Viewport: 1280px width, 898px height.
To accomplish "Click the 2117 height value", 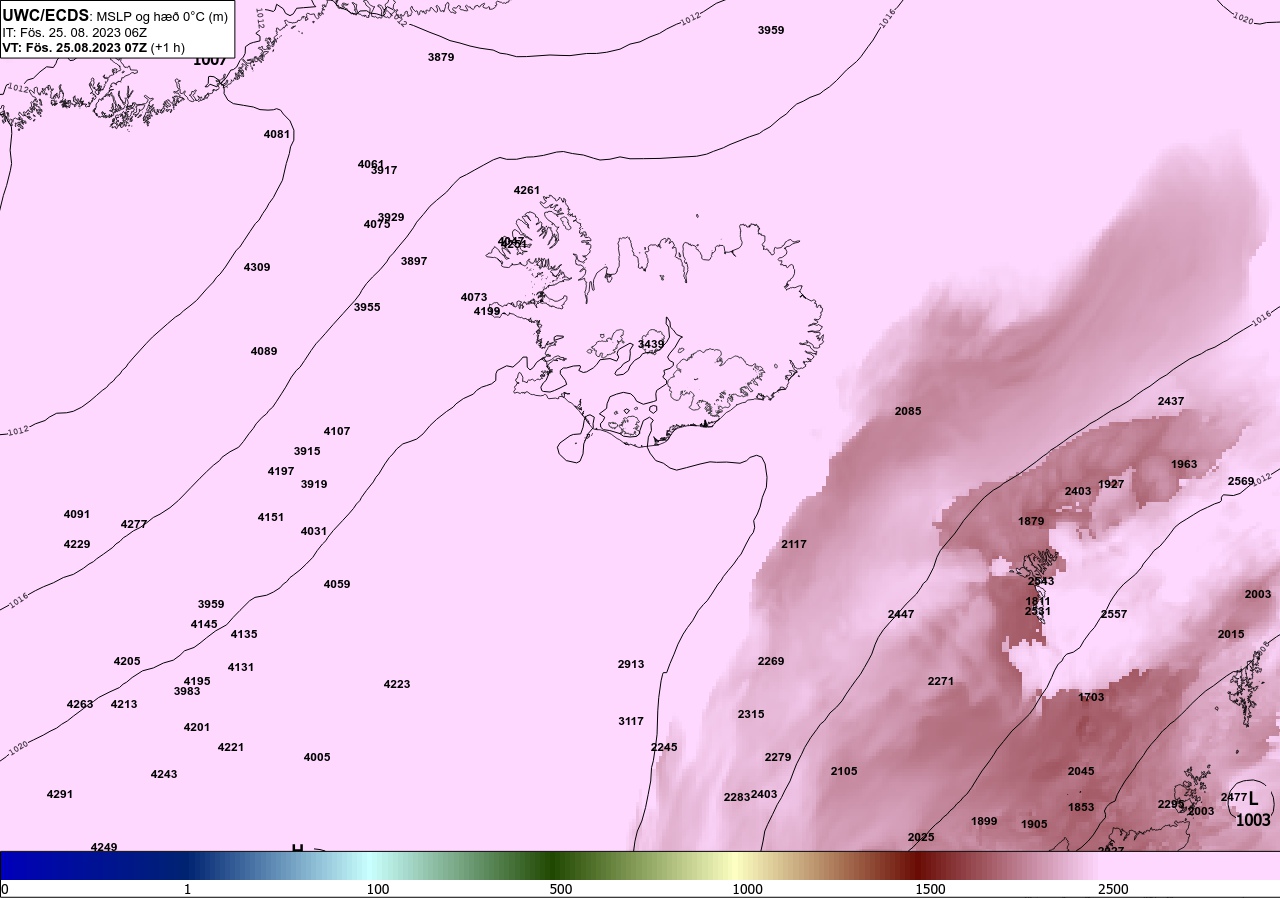I will (794, 544).
